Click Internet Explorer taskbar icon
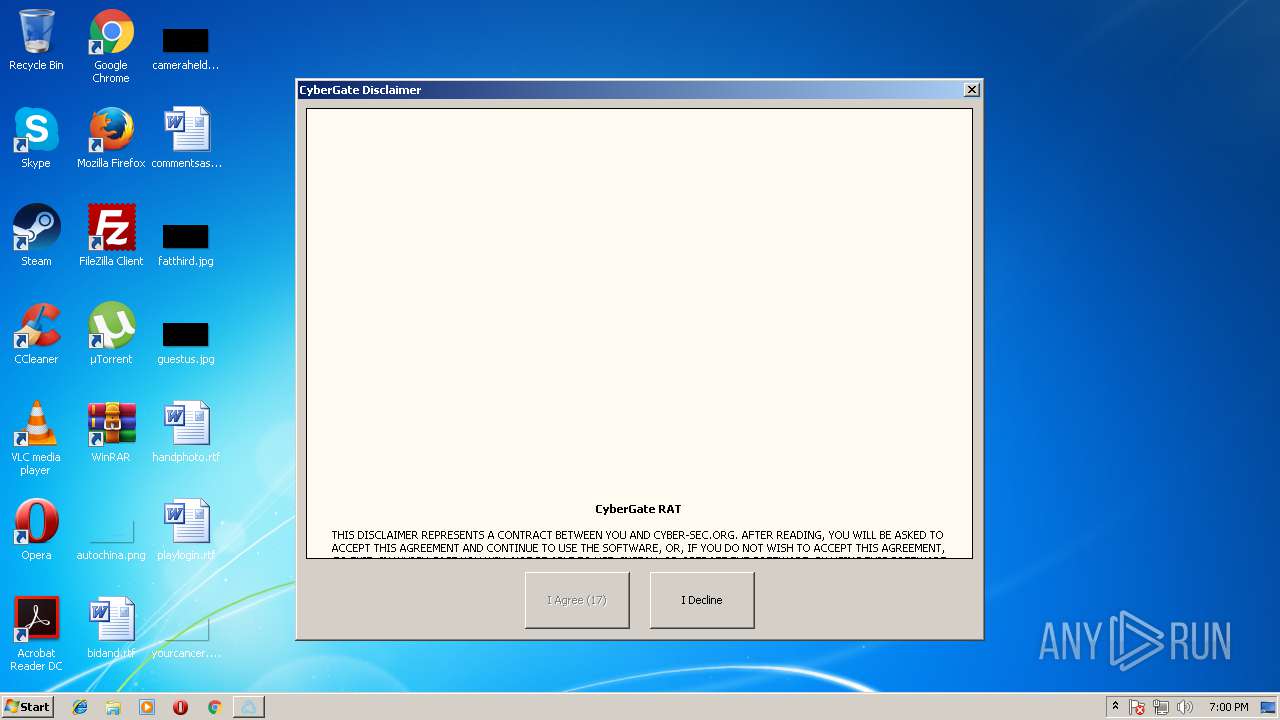Viewport: 1280px width, 720px height. pyautogui.click(x=80, y=707)
